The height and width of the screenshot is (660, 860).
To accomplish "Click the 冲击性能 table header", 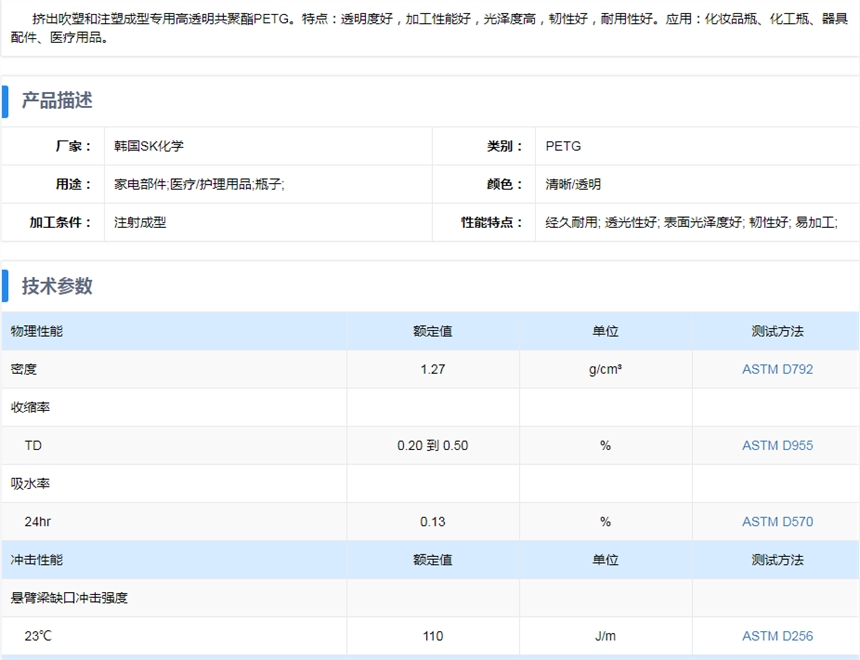I will tap(37, 560).
